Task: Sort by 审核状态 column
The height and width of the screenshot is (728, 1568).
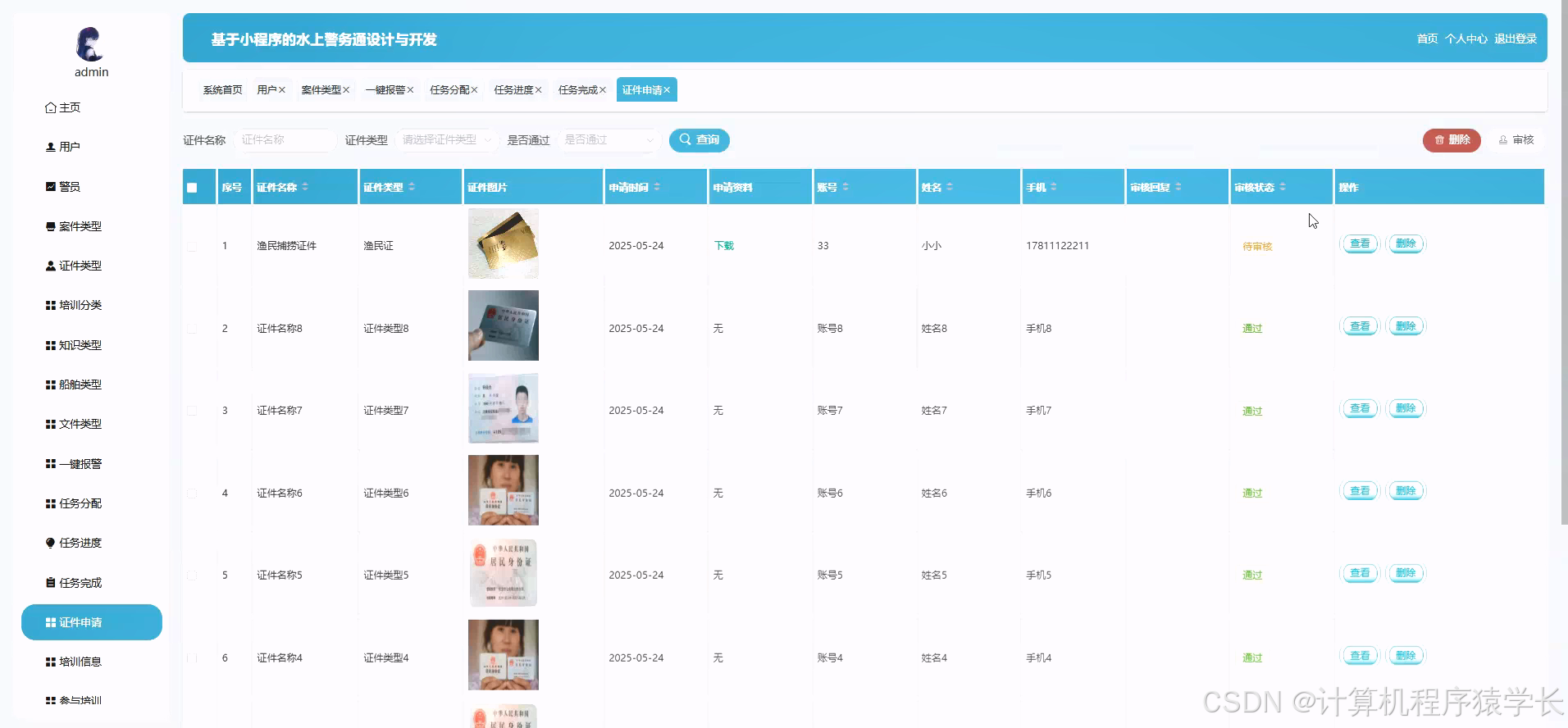Action: click(1283, 187)
